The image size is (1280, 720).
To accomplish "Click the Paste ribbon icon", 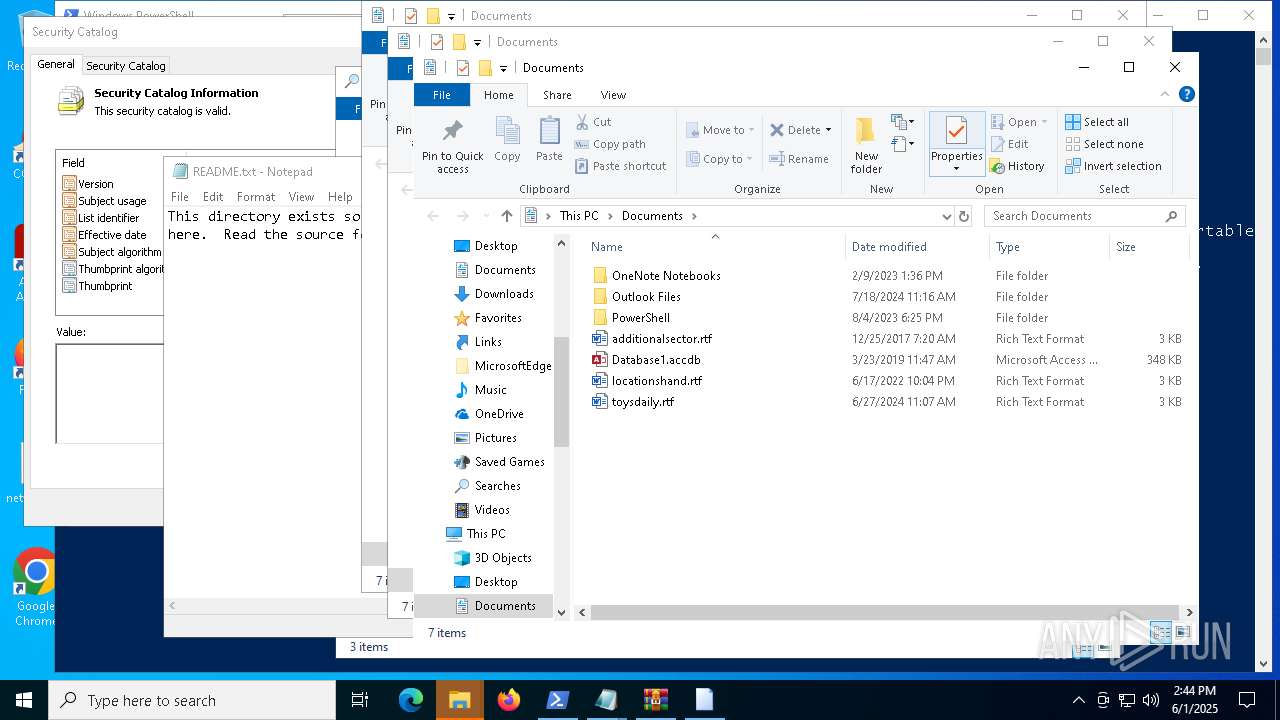I will pyautogui.click(x=549, y=139).
